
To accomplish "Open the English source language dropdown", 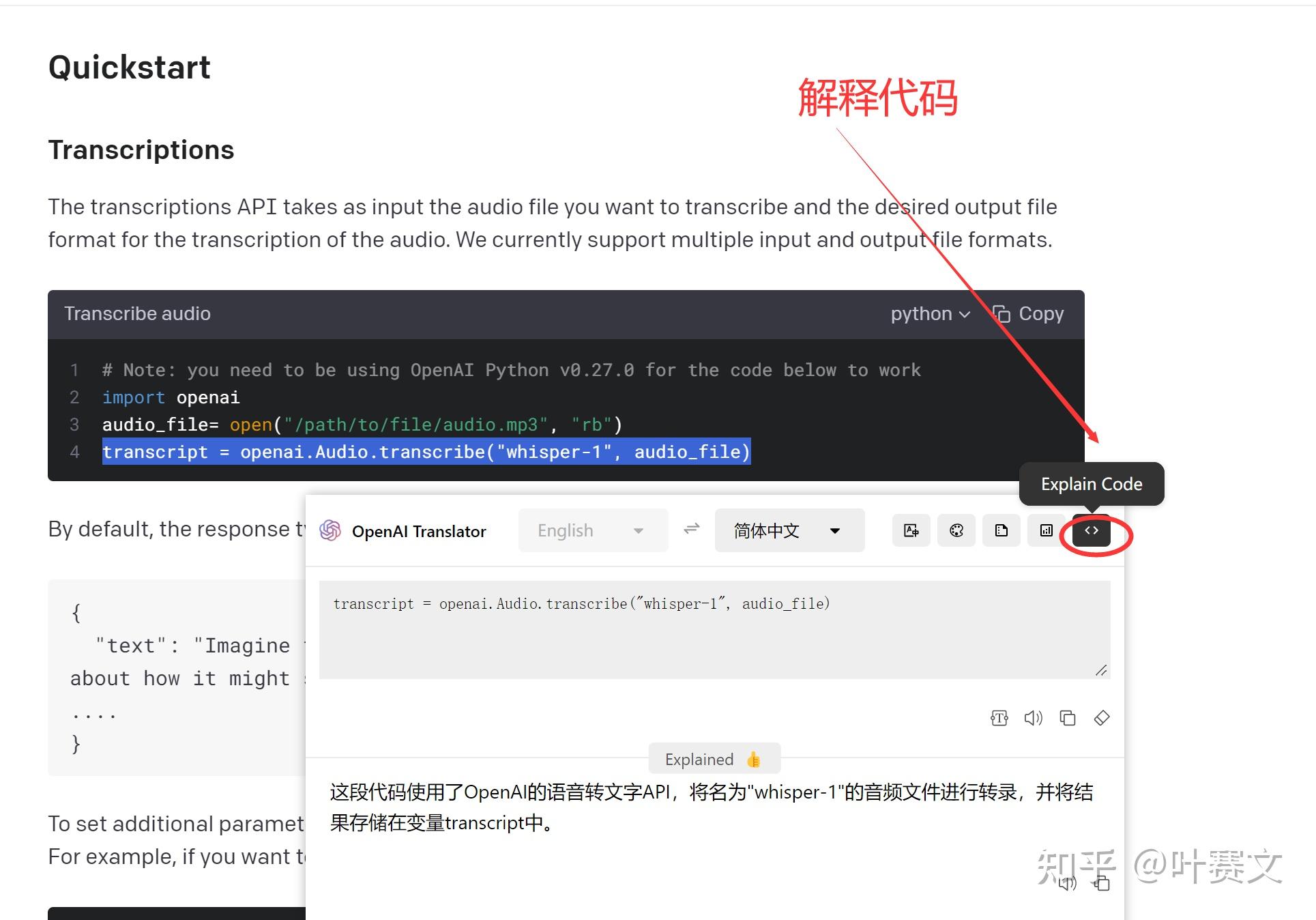I will 591,530.
